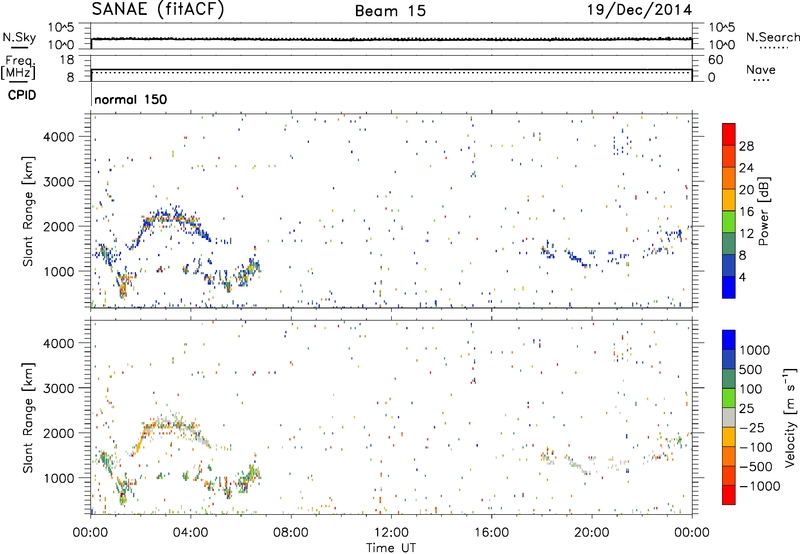The width and height of the screenshot is (800, 554).
Task: Click the Velocity [m s-1] colorbar label
Action: (790, 417)
